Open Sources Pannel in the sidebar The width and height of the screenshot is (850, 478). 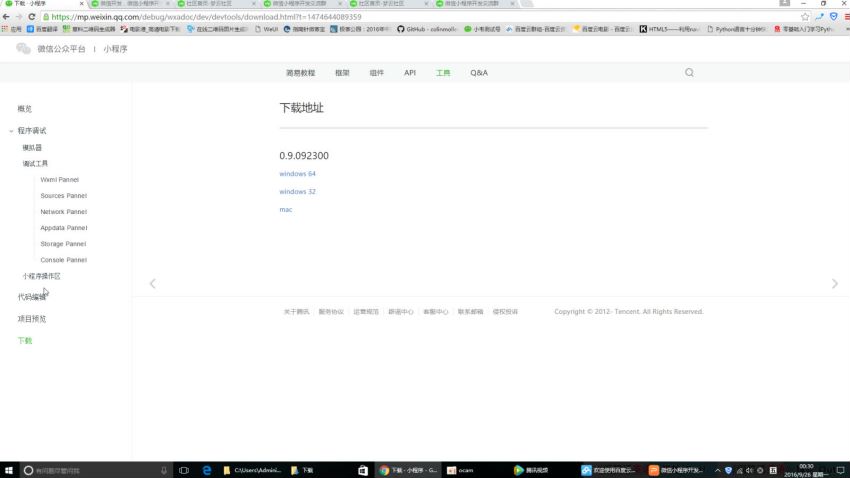63,196
